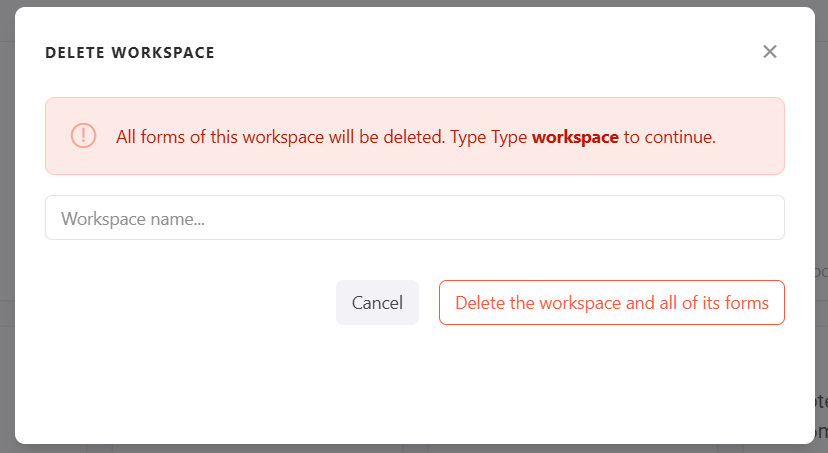
Task: Click the 'Workspace name...' placeholder text
Action: tap(133, 218)
